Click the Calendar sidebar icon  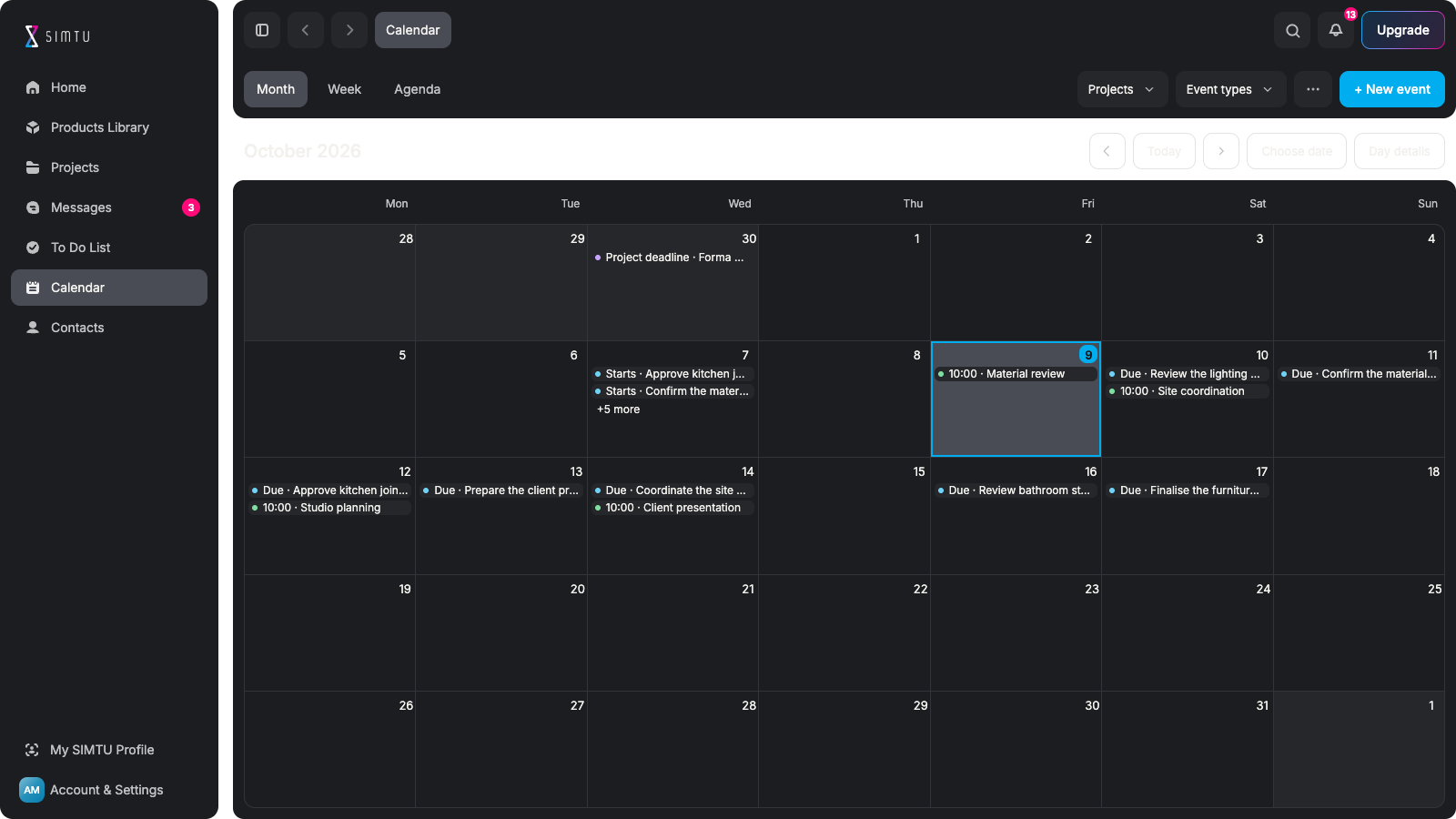(x=33, y=288)
